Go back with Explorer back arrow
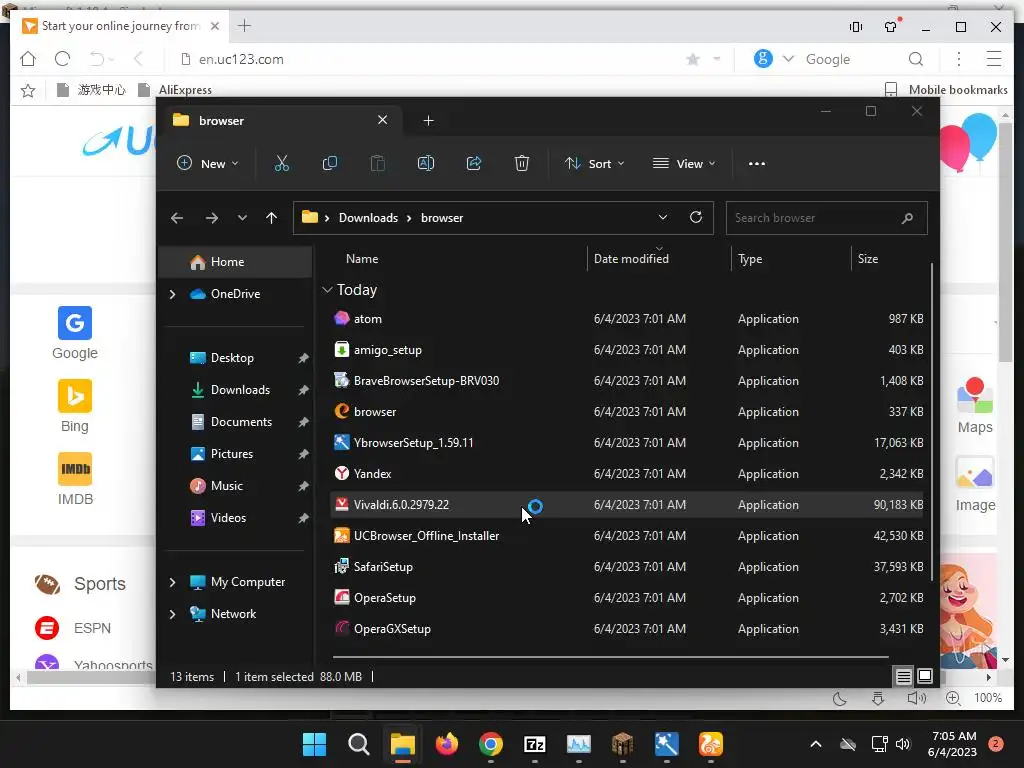The image size is (1024, 768). pos(177,217)
